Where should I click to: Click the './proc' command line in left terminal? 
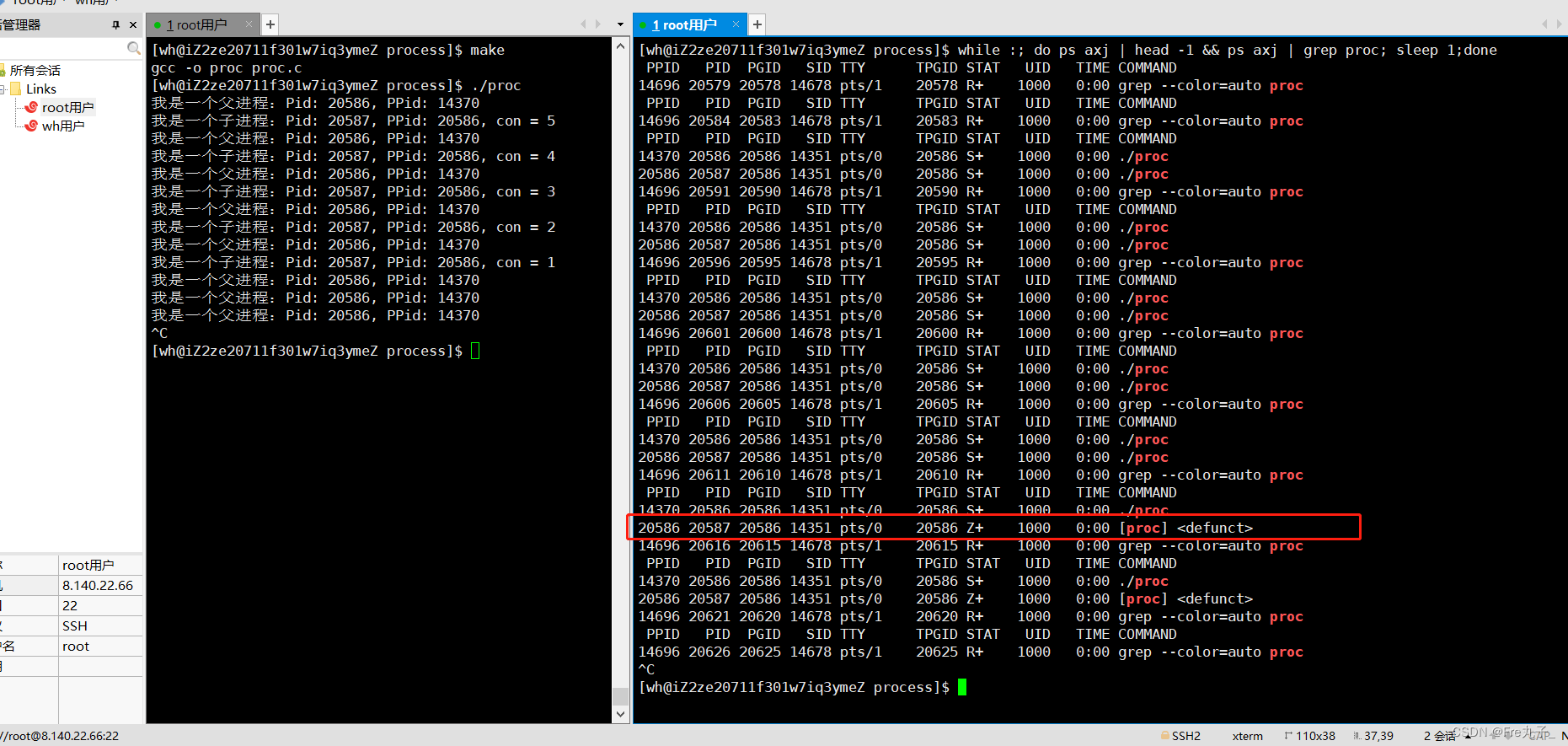(336, 85)
